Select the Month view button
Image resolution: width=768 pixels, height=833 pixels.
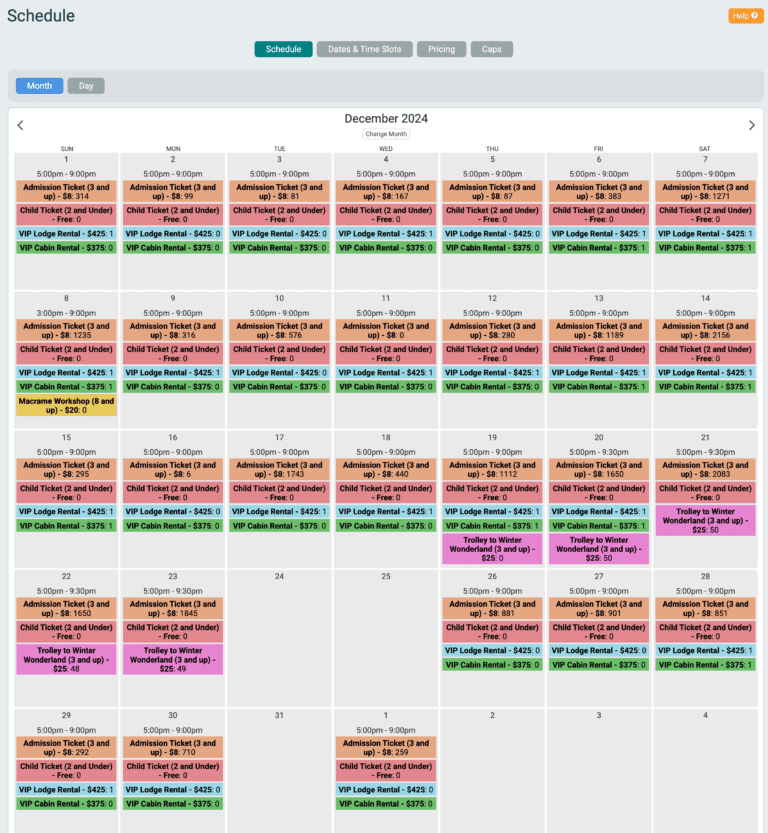39,86
